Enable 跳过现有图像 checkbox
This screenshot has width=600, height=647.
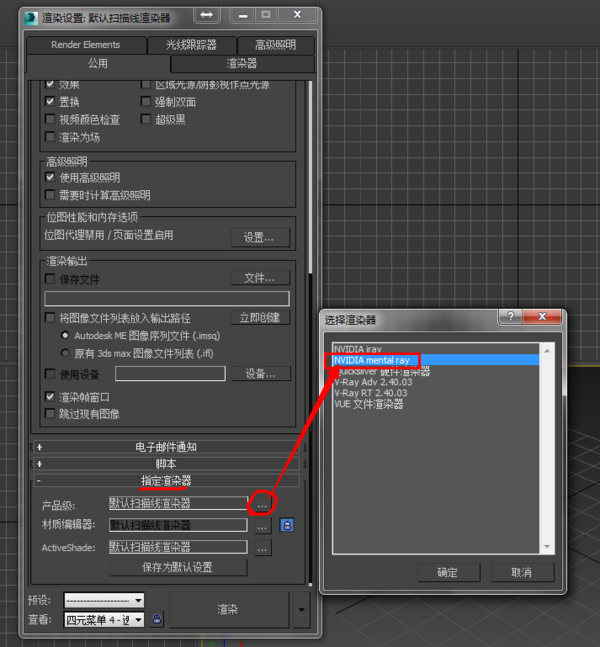point(50,413)
